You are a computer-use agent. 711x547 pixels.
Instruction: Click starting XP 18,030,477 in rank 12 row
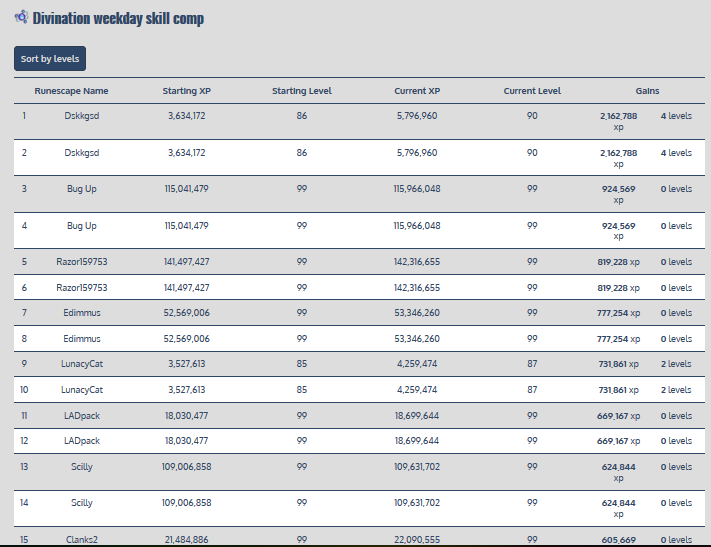(x=187, y=440)
